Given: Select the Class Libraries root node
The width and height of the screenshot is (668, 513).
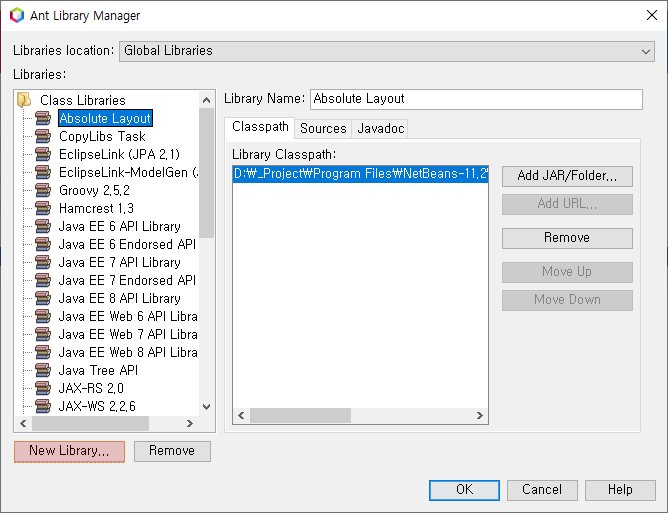Looking at the screenshot, I should [x=83, y=101].
